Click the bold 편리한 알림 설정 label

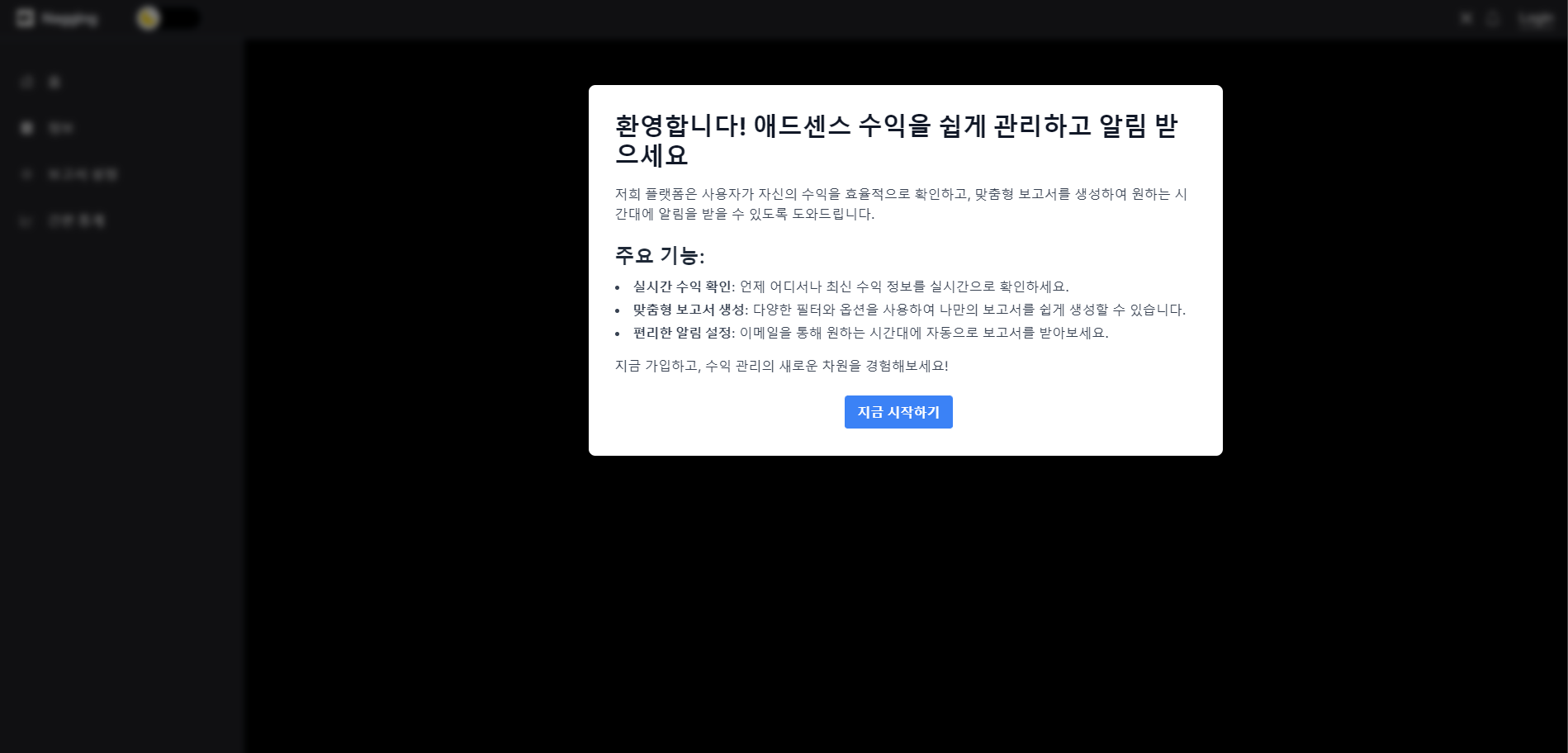point(682,333)
